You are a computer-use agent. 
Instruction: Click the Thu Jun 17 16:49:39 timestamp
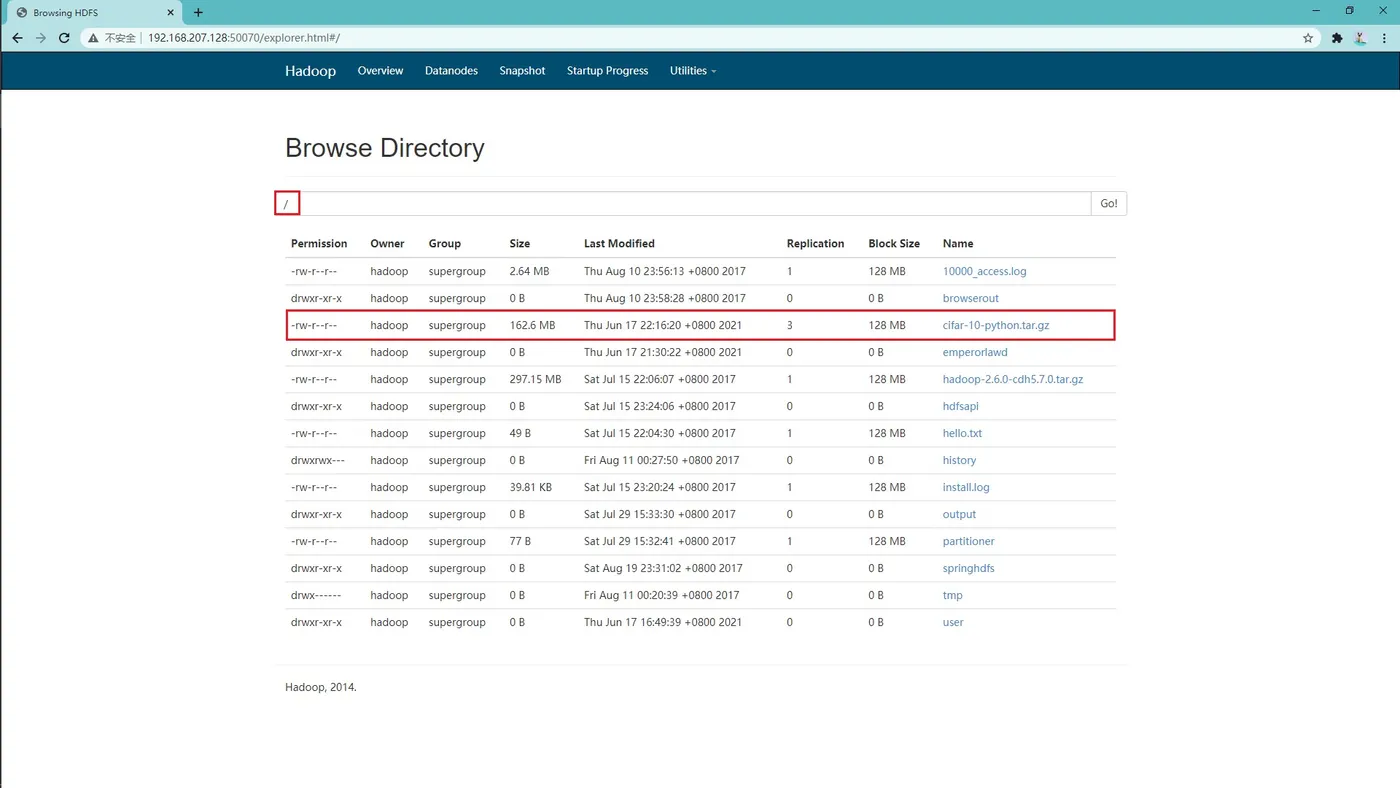[x=663, y=622]
